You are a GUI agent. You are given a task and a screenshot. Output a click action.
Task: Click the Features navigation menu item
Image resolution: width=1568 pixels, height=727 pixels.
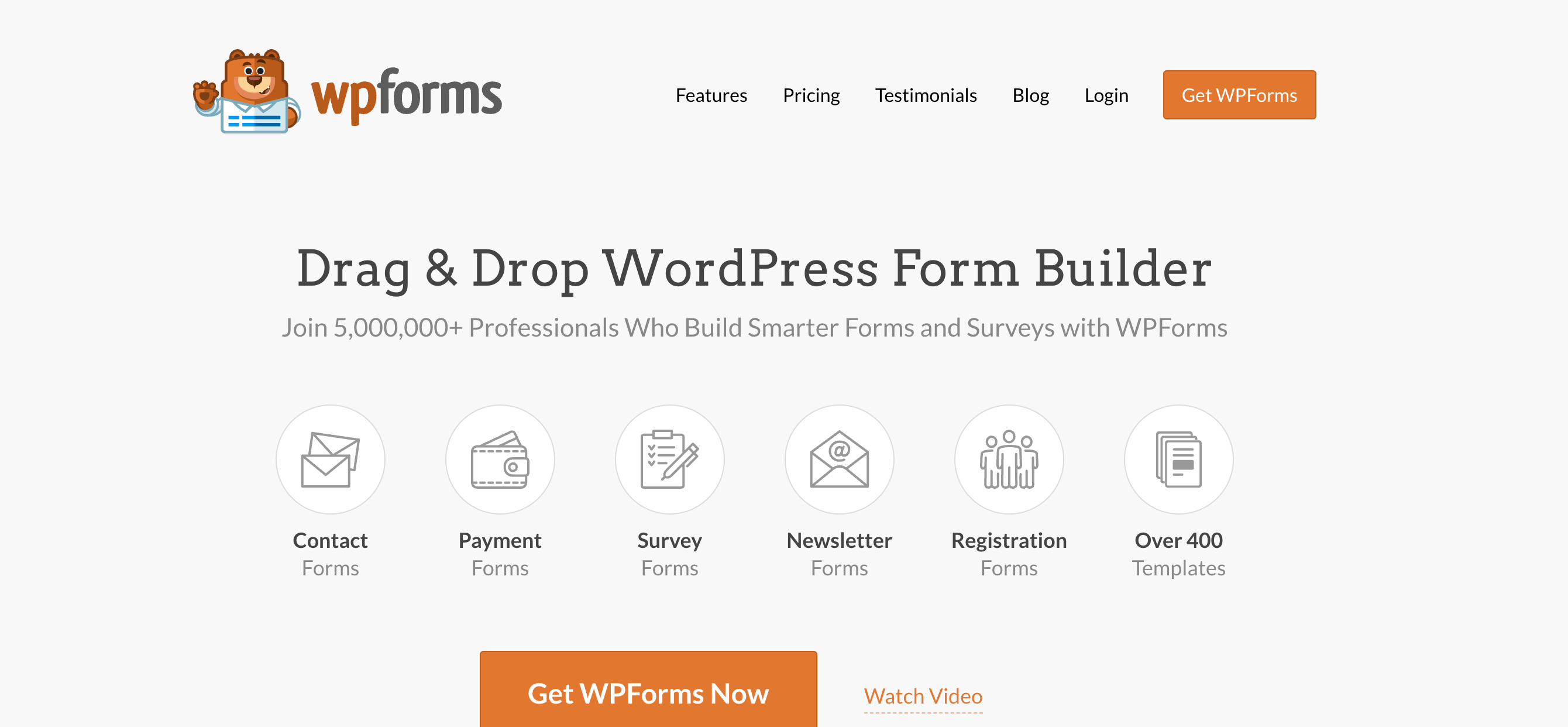coord(711,95)
